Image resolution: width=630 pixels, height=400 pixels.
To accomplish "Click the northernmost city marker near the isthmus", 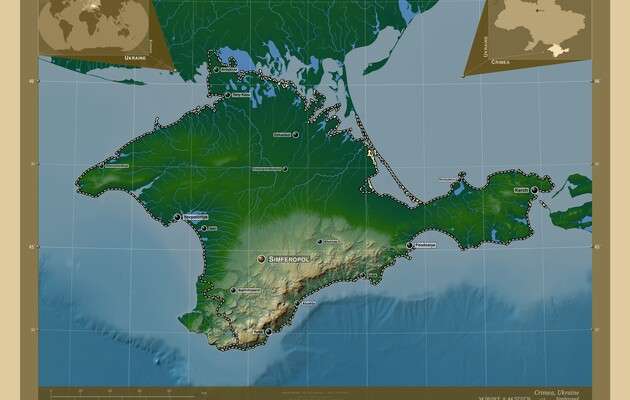I will (215, 70).
